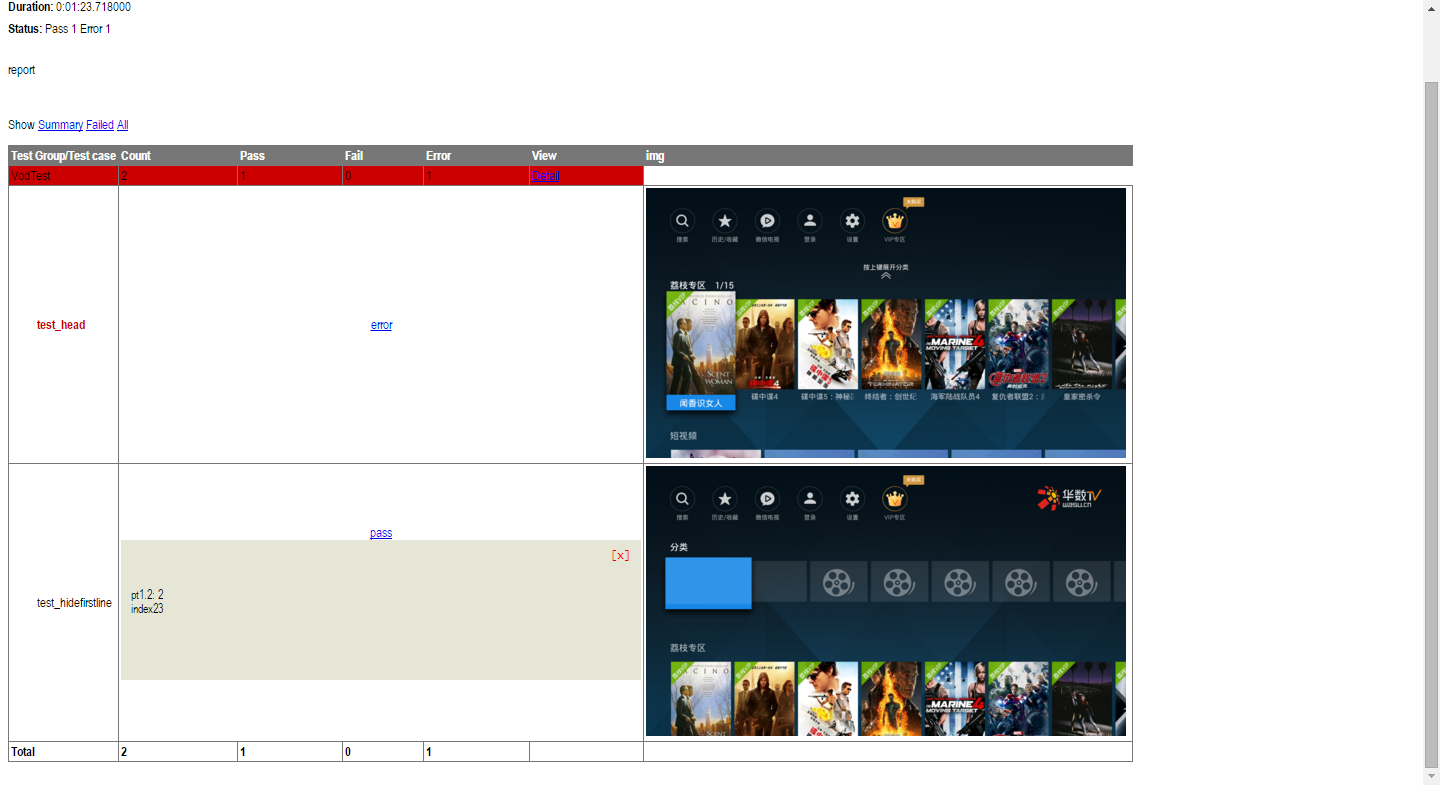The image size is (1440, 785).
Task: Click login person icon in test_head screenshot
Action: tap(810, 221)
